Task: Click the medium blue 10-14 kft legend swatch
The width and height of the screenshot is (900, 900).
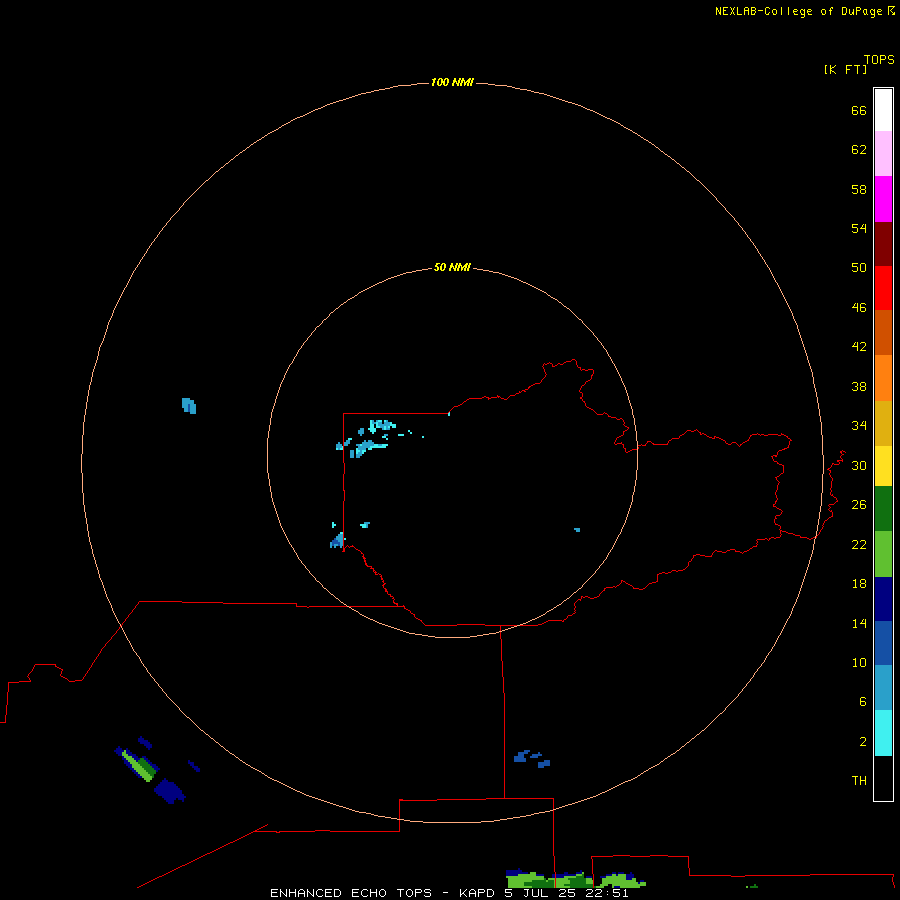Action: pos(883,643)
